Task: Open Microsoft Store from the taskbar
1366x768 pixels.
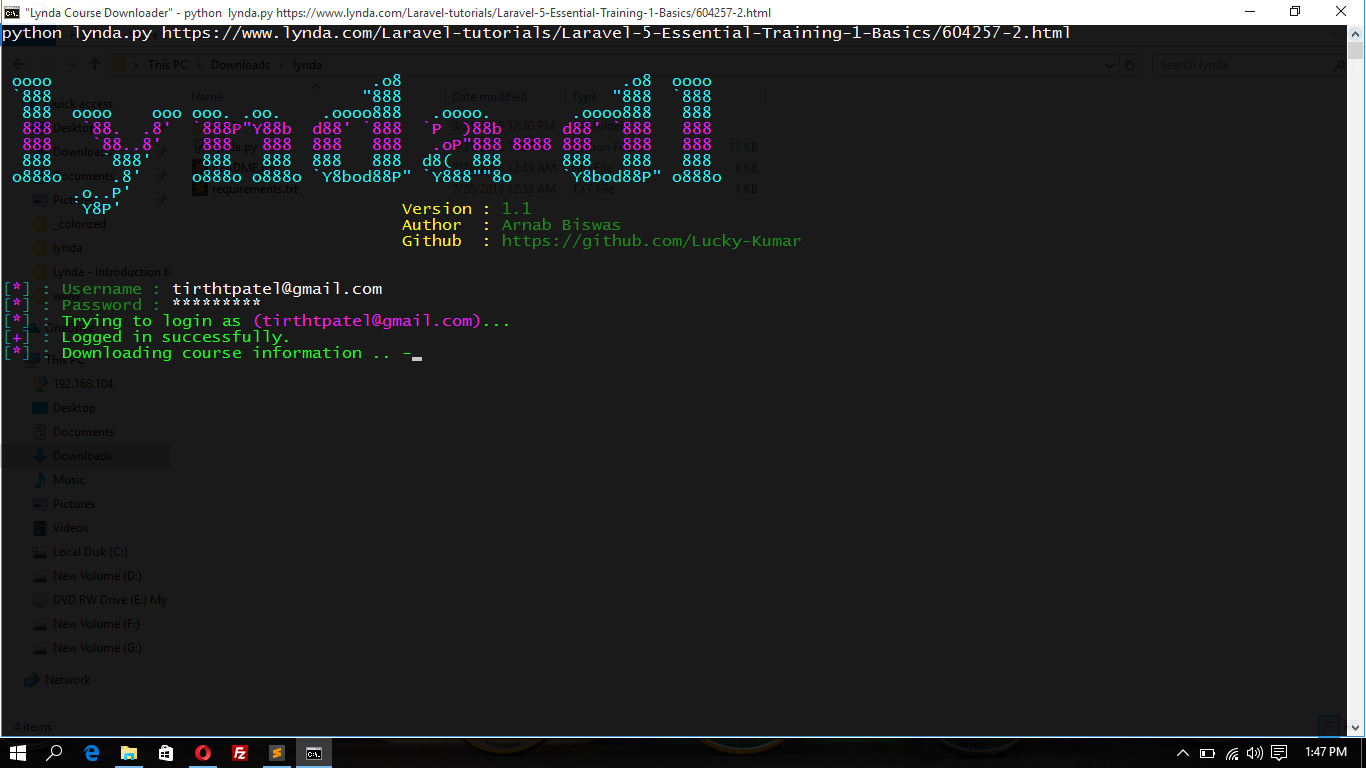Action: click(x=165, y=753)
